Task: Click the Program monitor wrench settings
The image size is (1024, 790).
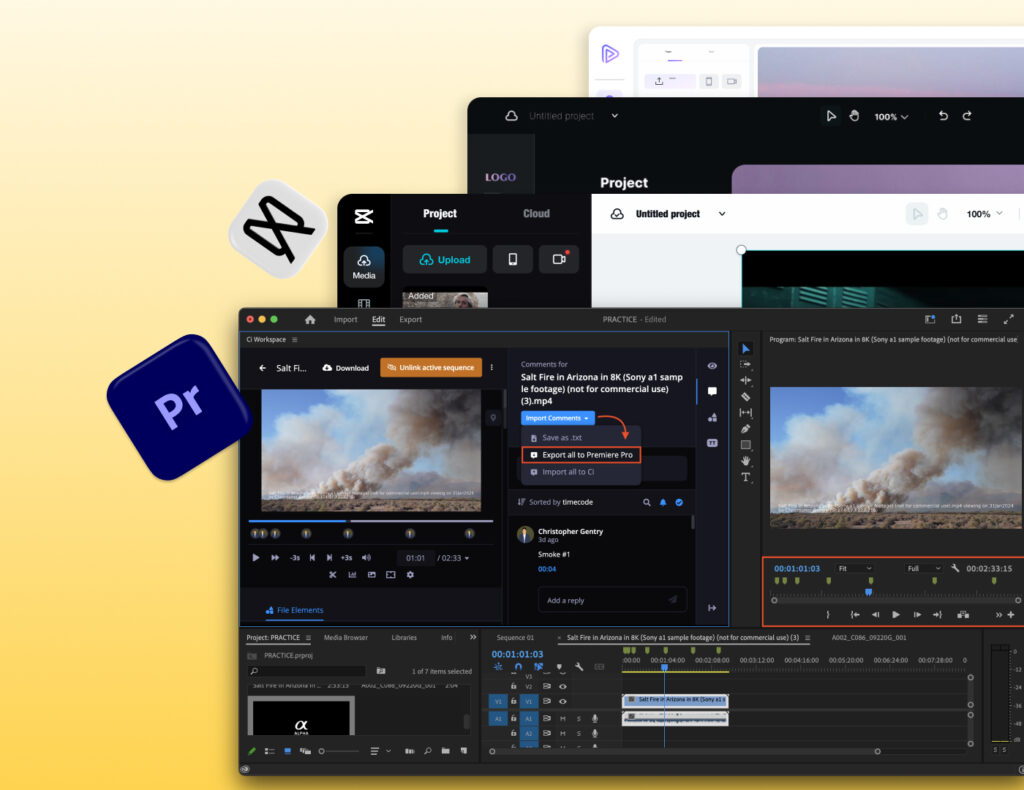Action: tap(955, 568)
